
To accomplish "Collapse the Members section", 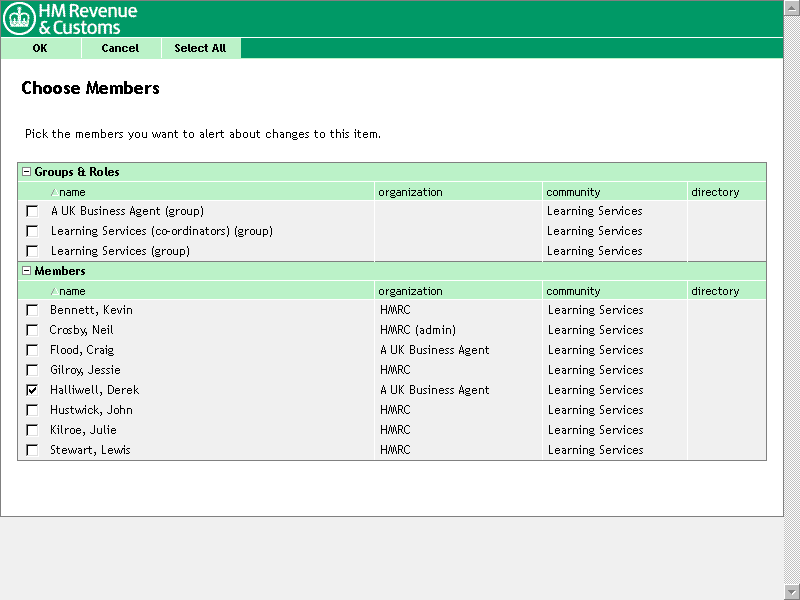I will pos(27,271).
